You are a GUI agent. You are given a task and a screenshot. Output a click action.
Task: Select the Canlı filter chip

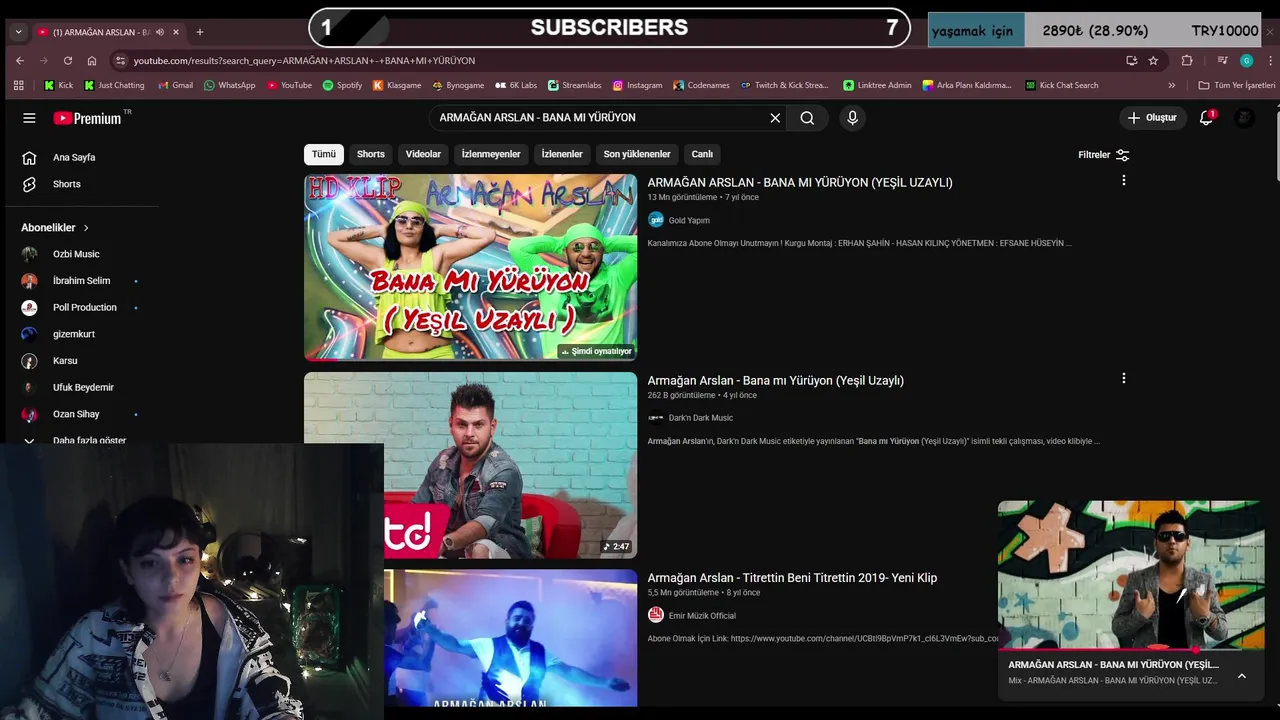702,154
